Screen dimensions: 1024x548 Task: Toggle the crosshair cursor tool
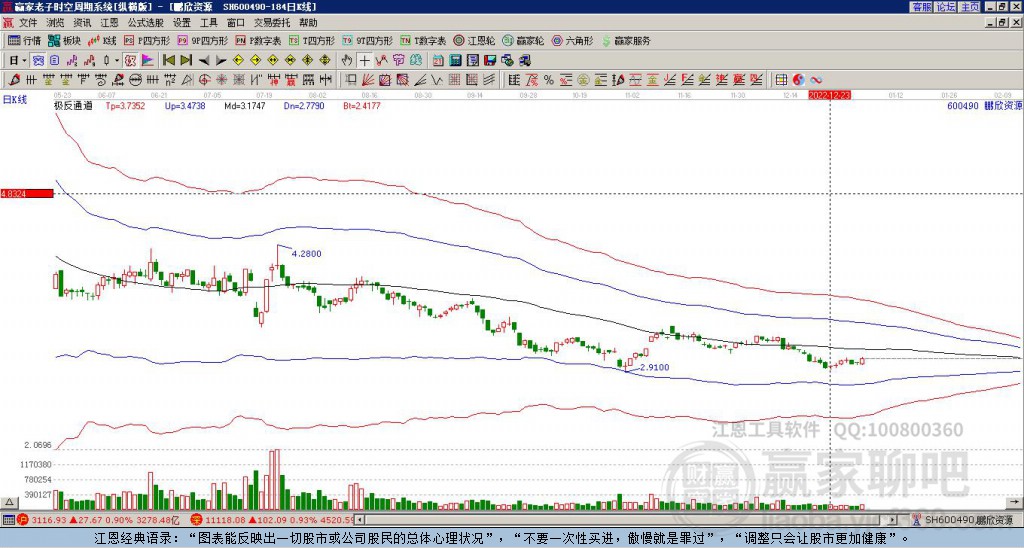[x=364, y=60]
